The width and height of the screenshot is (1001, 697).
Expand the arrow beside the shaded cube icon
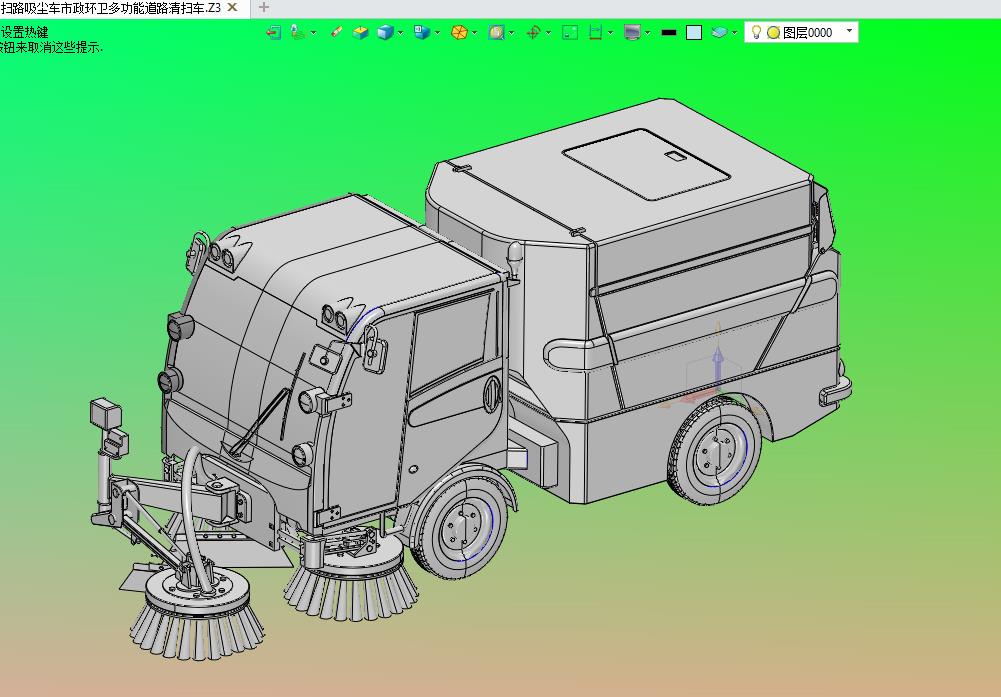pyautogui.click(x=401, y=32)
